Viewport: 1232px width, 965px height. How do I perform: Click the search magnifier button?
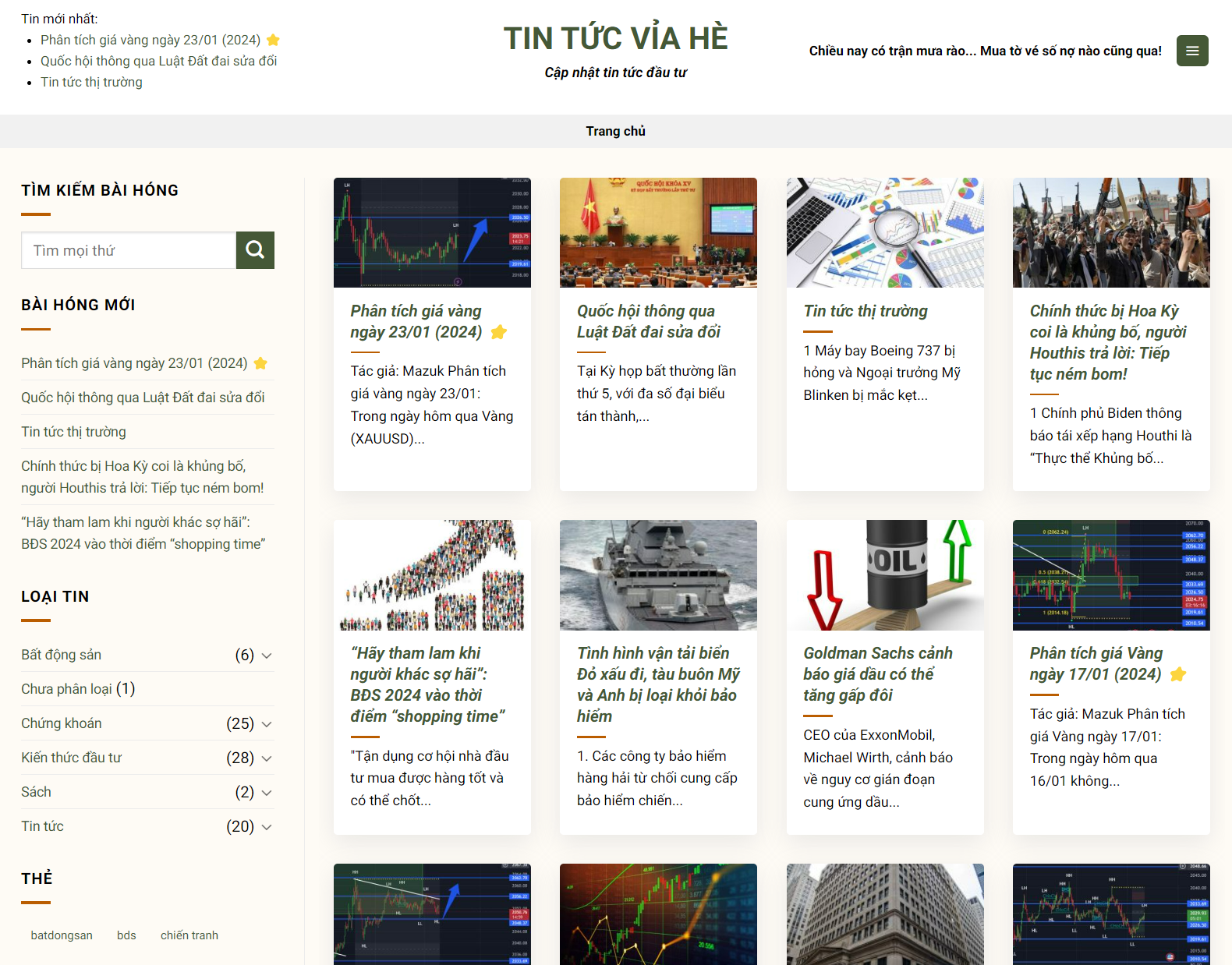point(255,250)
